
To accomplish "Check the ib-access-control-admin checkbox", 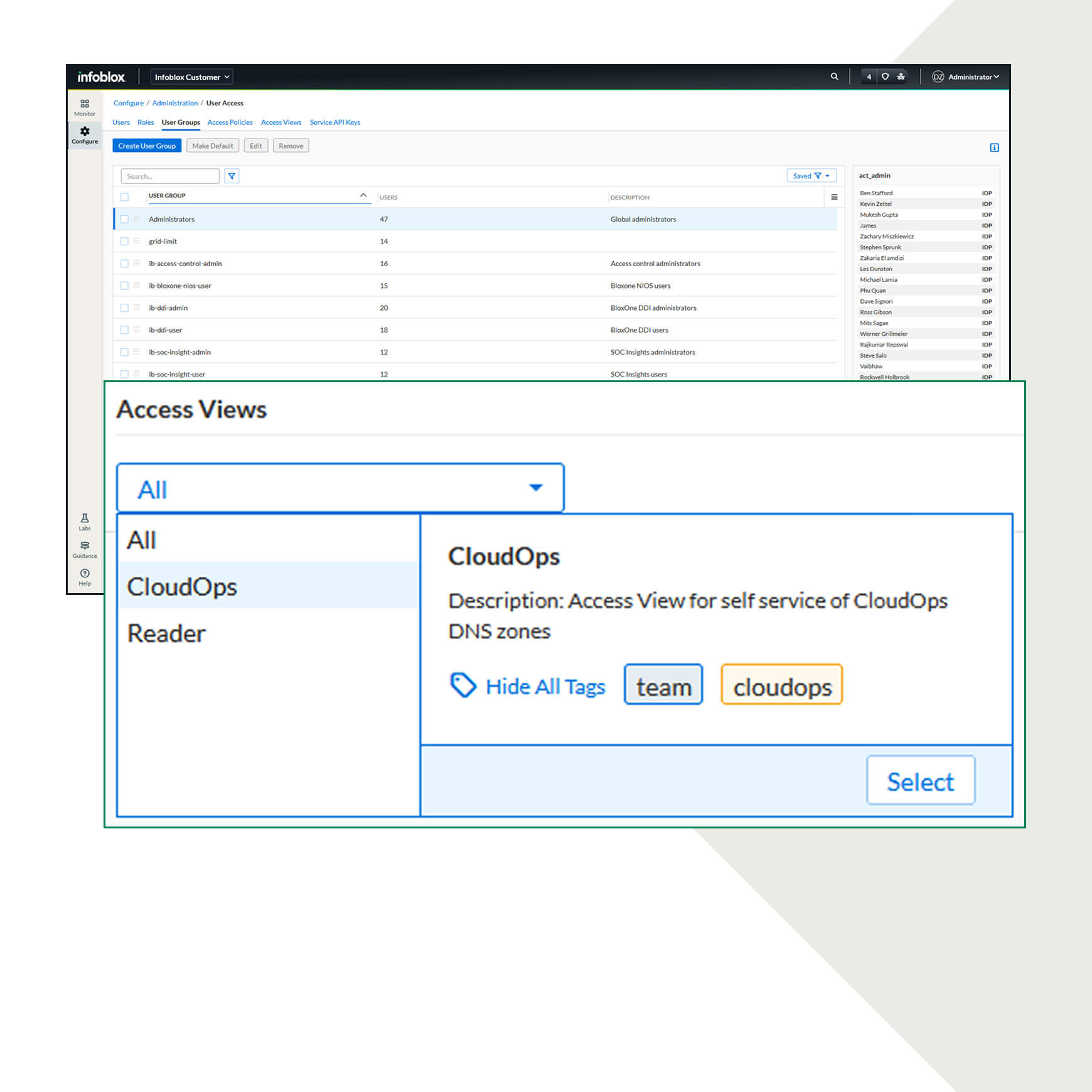I will tap(124, 264).
